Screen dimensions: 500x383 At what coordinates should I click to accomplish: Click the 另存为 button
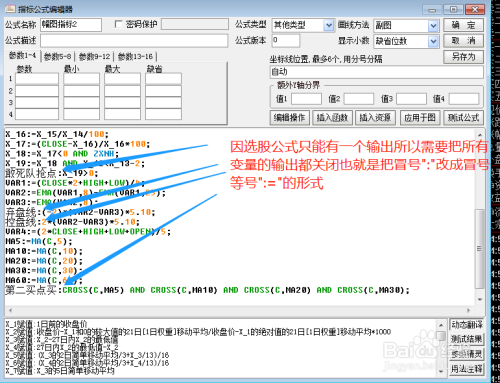[463, 57]
